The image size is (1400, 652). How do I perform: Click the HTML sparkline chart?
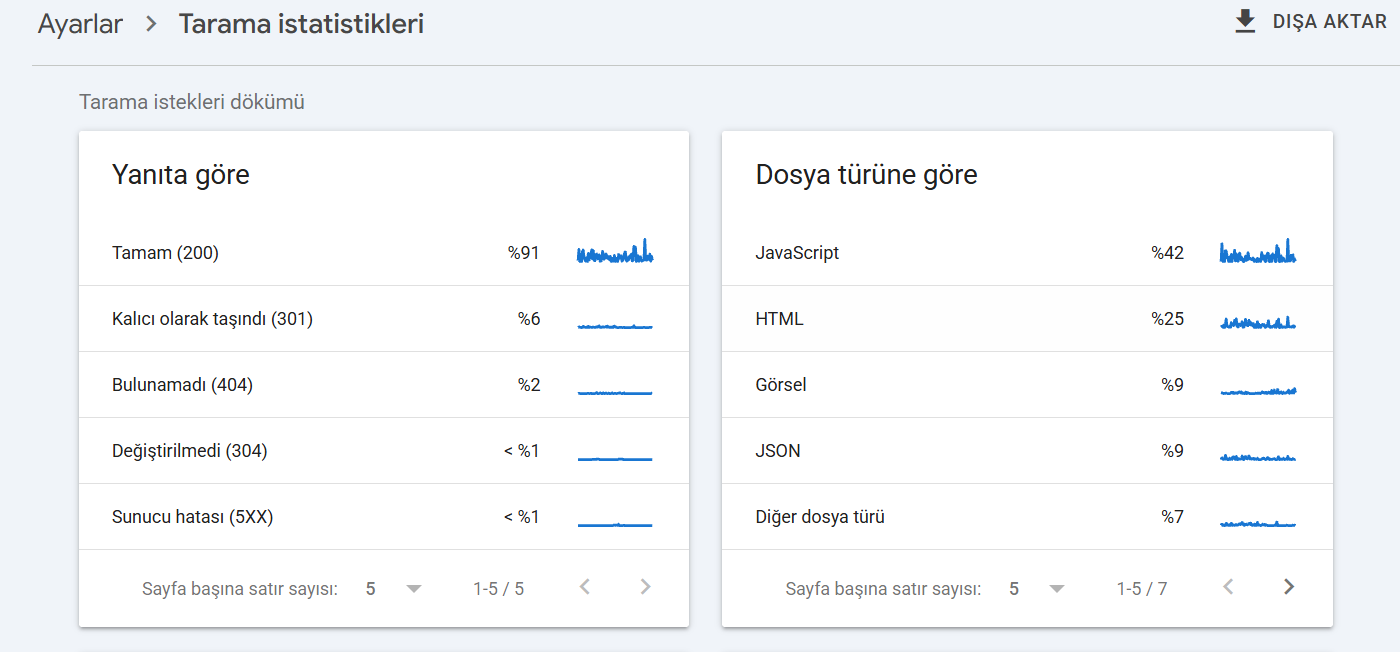pos(1258,322)
